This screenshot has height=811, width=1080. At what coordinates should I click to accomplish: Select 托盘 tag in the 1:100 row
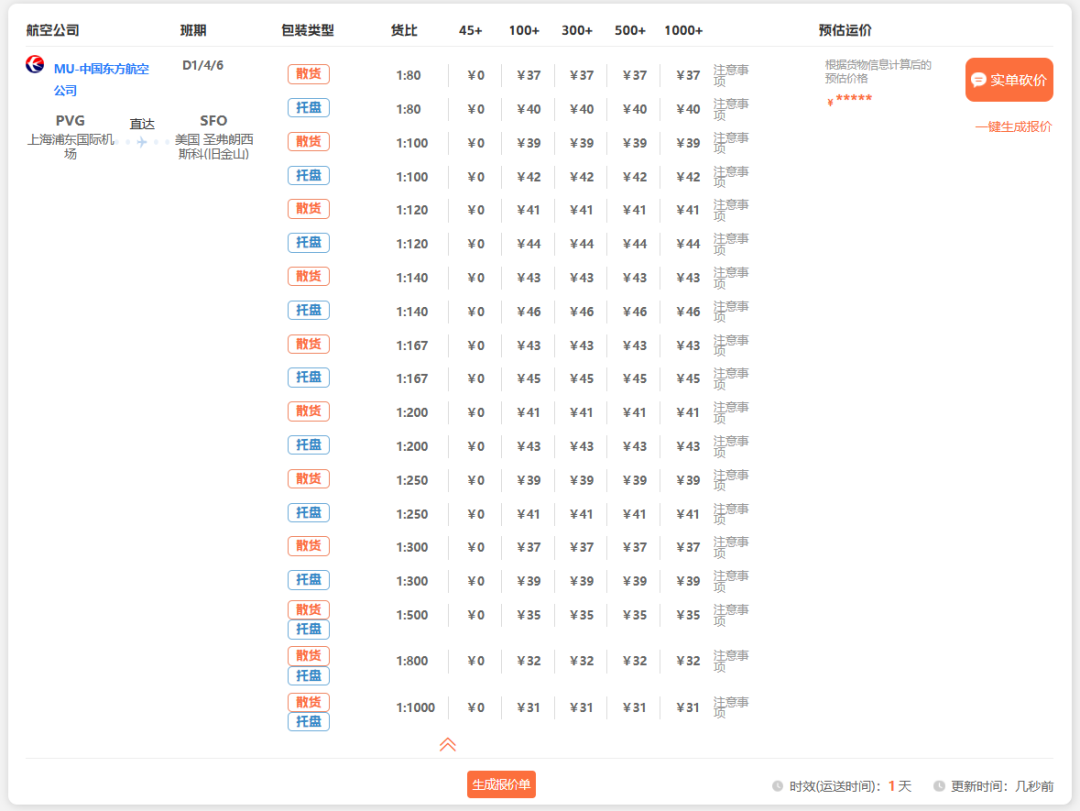pyautogui.click(x=309, y=176)
